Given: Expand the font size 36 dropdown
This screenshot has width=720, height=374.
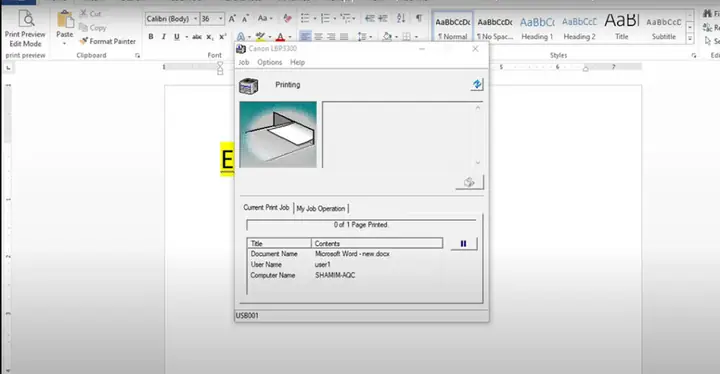Looking at the screenshot, I should 220,19.
